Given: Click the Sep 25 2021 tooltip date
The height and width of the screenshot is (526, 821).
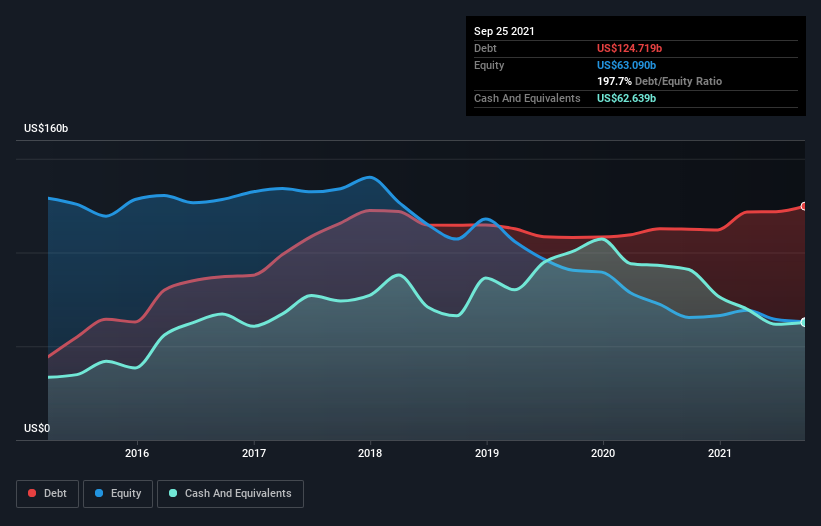Looking at the screenshot, I should (x=504, y=31).
